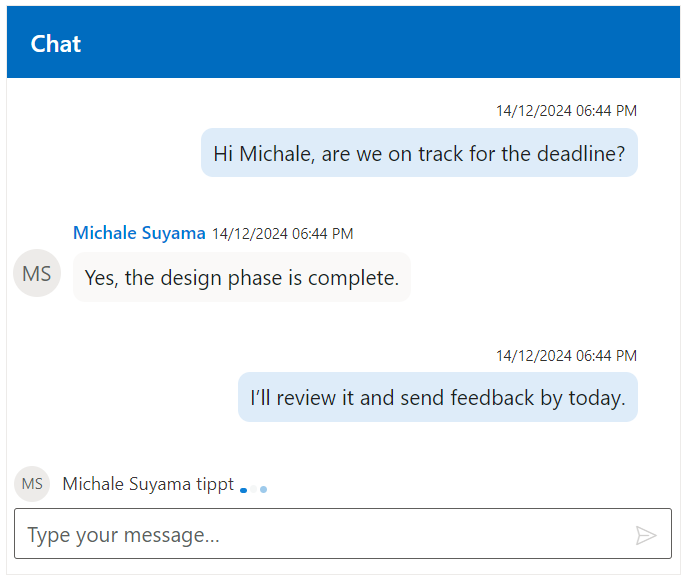The height and width of the screenshot is (586, 690).
Task: Click empty space right of Michale's reply bubble
Action: click(x=540, y=278)
